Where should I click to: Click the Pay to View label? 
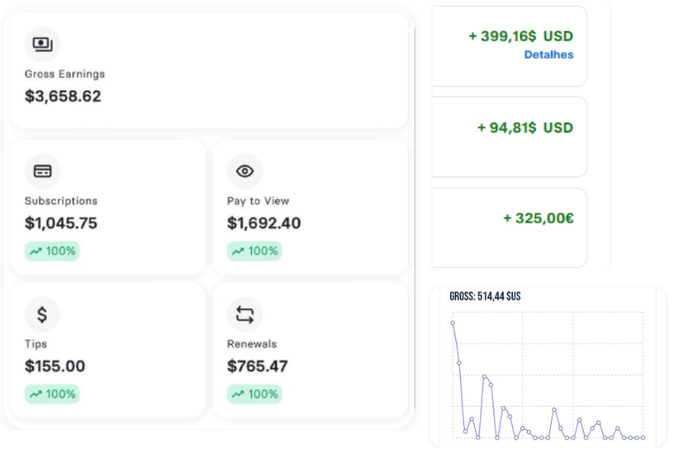pos(258,201)
